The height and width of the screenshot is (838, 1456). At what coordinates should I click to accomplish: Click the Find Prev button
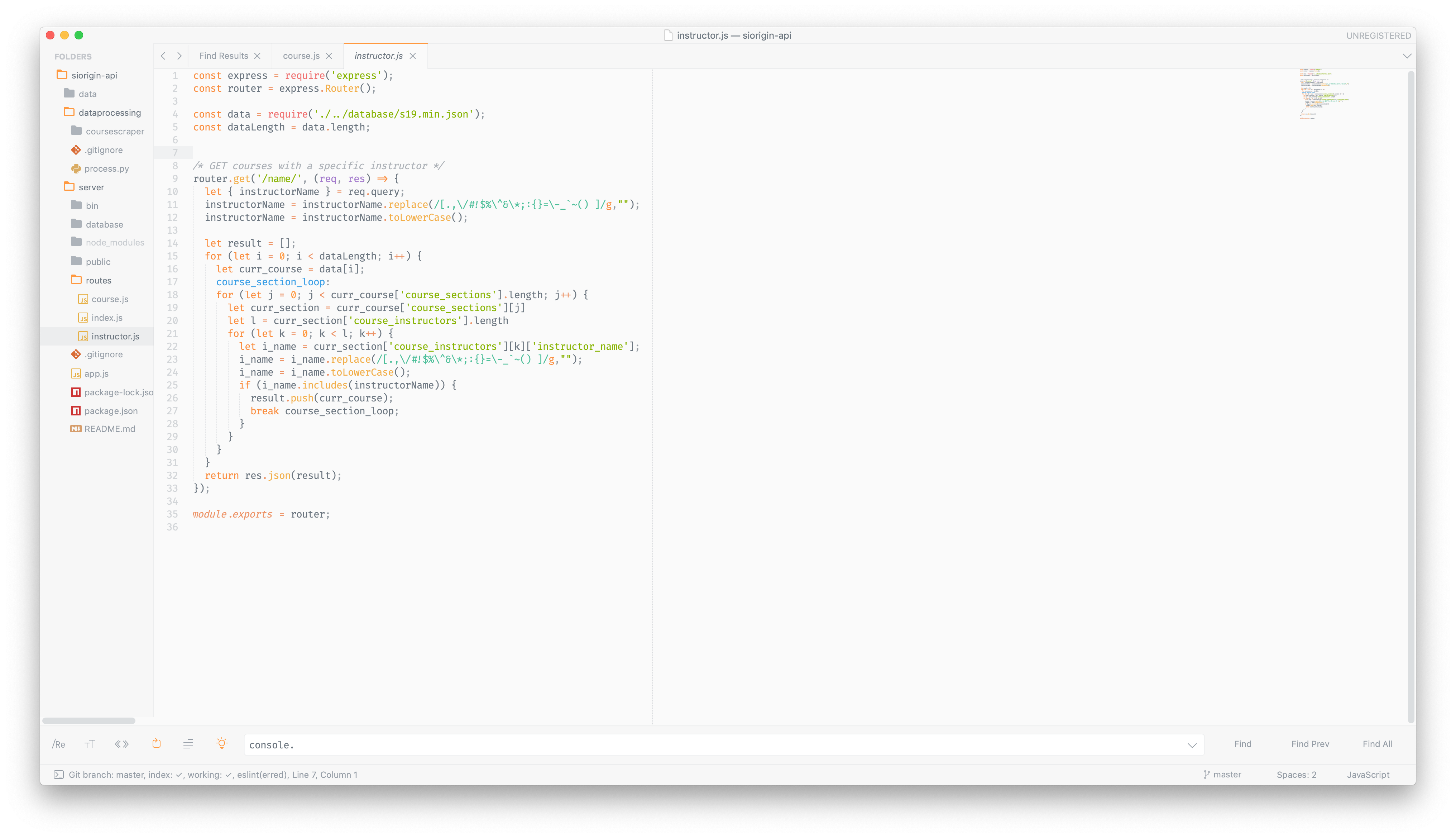tap(1310, 744)
